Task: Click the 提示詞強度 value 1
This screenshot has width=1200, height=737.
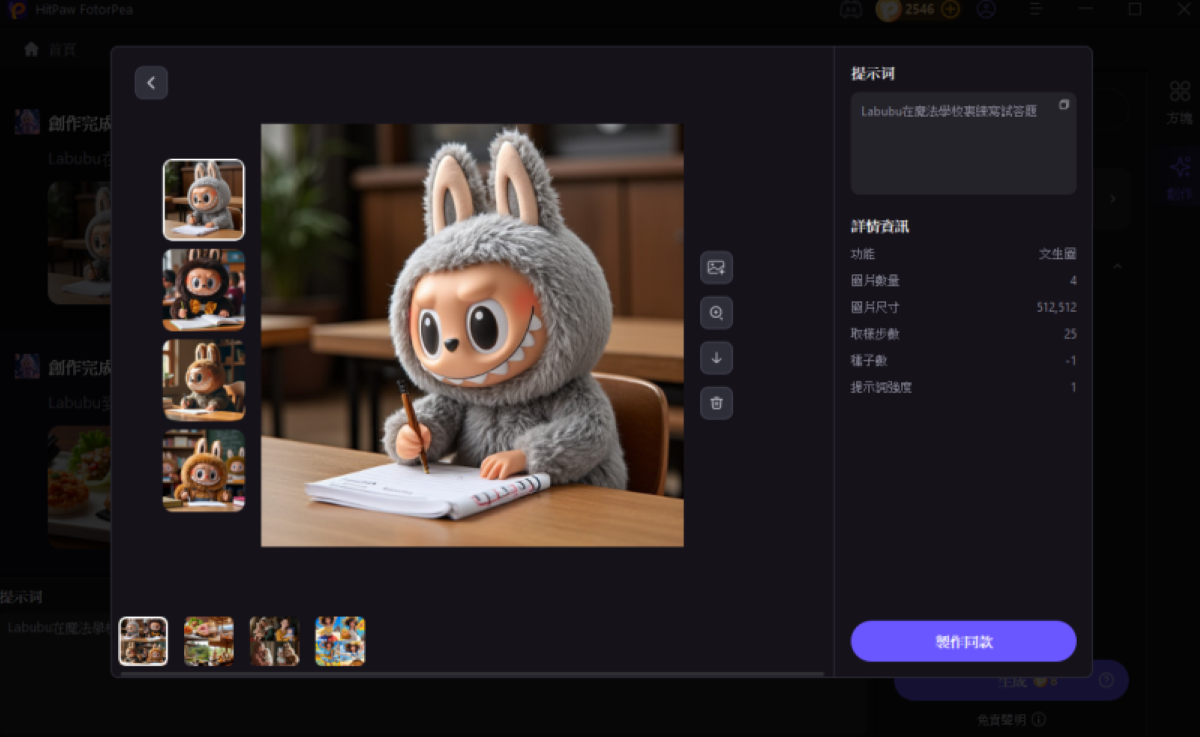Action: [1074, 387]
